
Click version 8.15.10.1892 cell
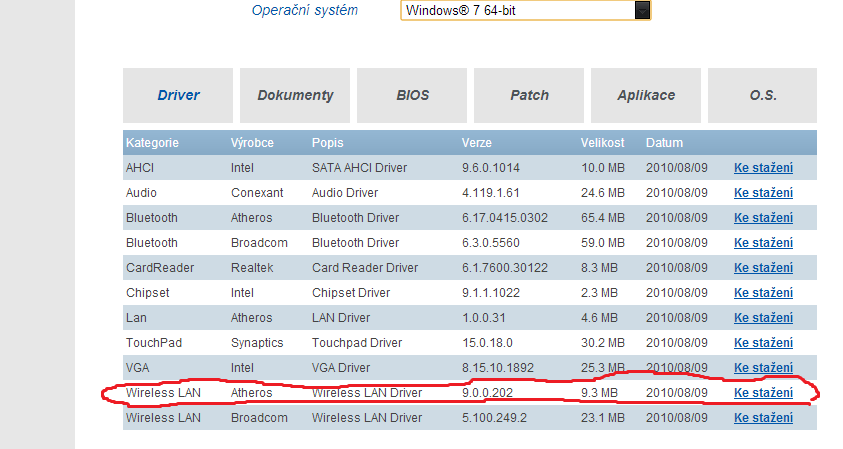pos(498,368)
